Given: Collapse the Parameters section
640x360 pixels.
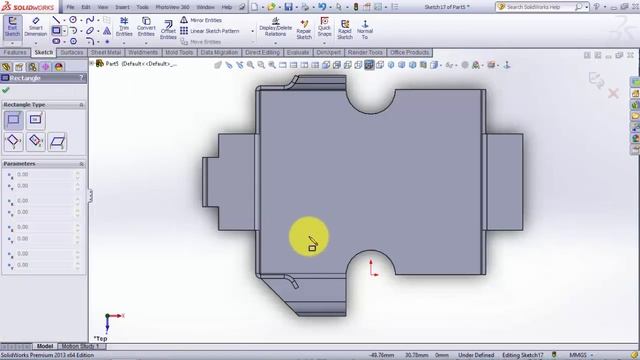Looking at the screenshot, I should 81,164.
